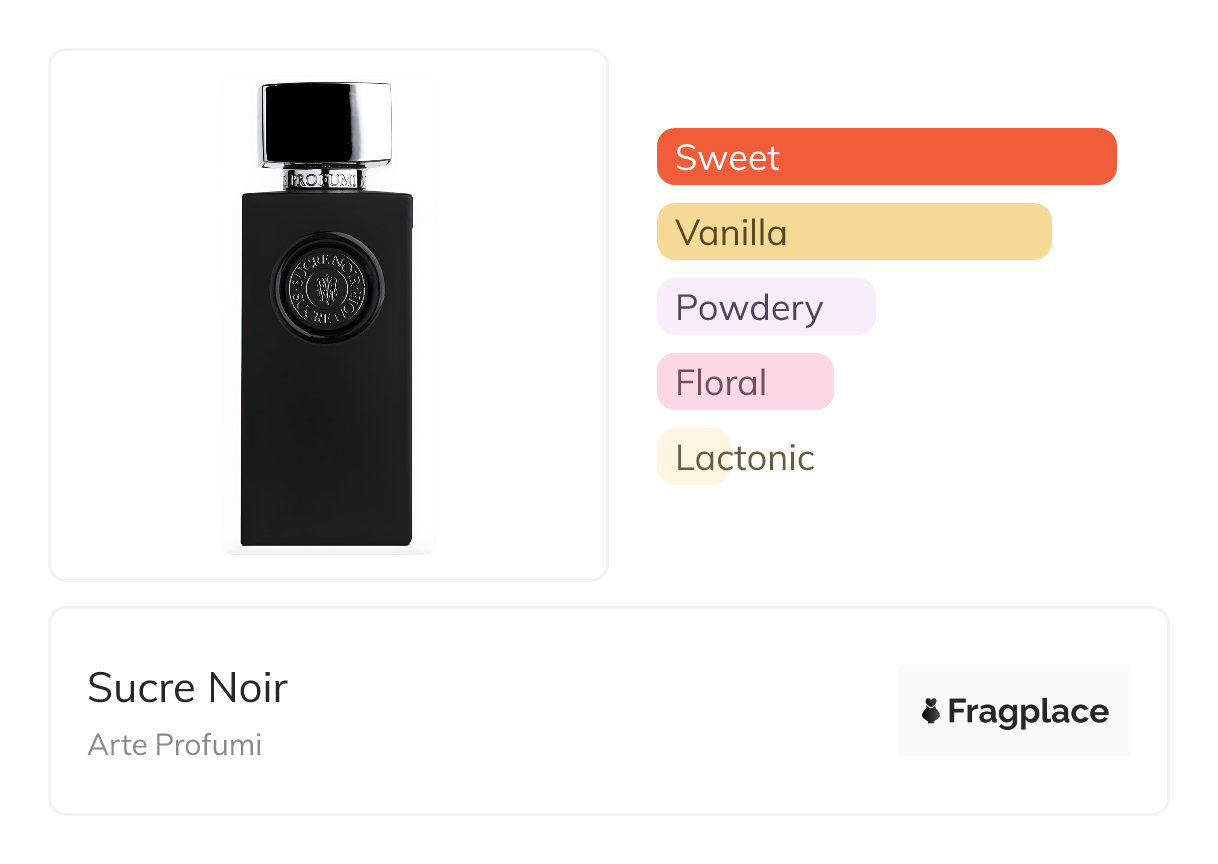Screen dimensions: 1218x864
Task: Click the Fragplace wordmark text
Action: coord(1027,711)
